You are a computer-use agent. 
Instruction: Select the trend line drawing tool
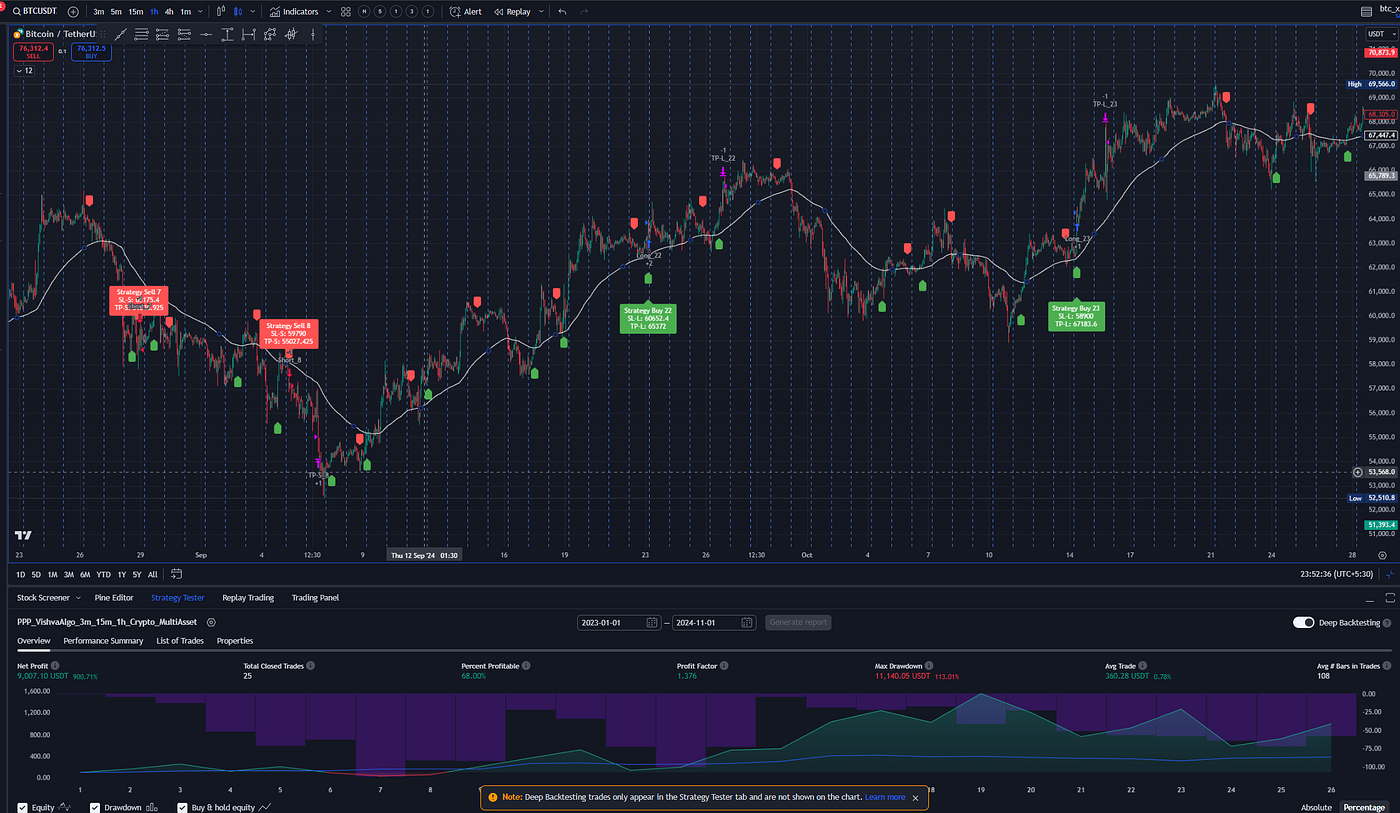(x=120, y=34)
